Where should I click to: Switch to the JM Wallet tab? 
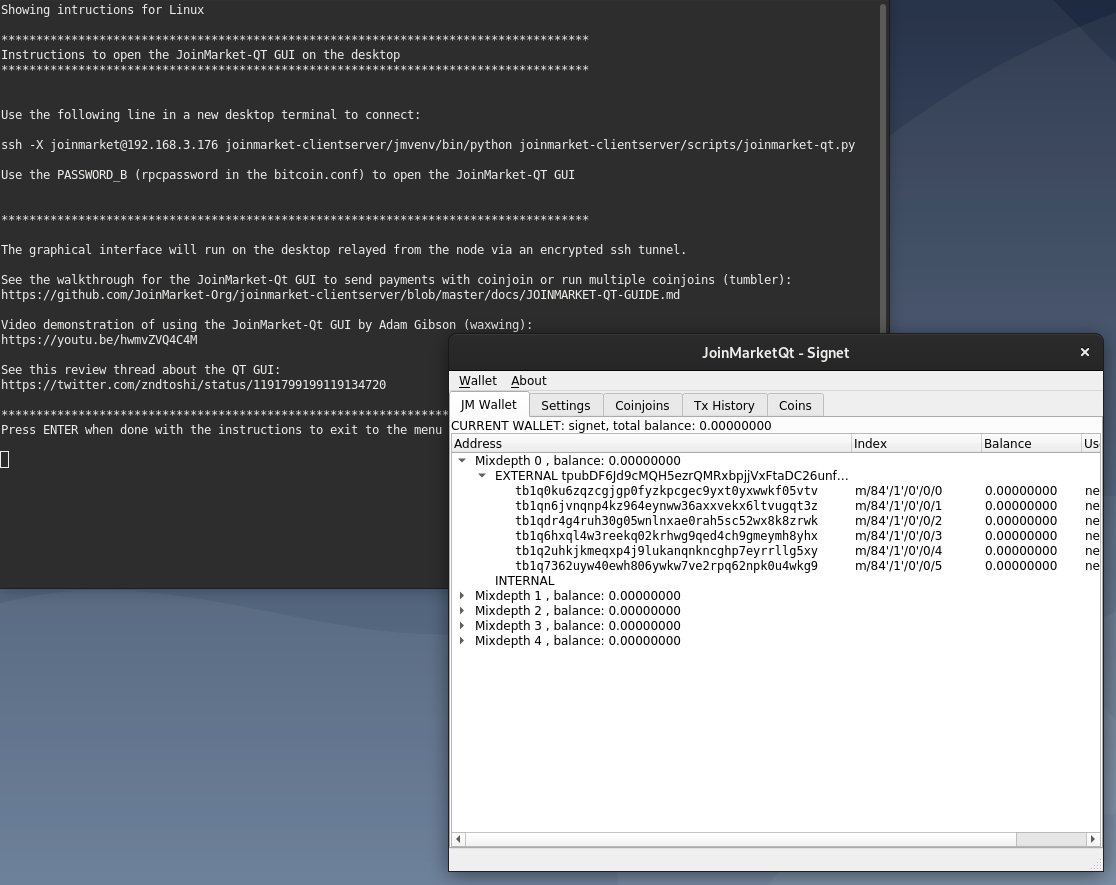[x=488, y=404]
